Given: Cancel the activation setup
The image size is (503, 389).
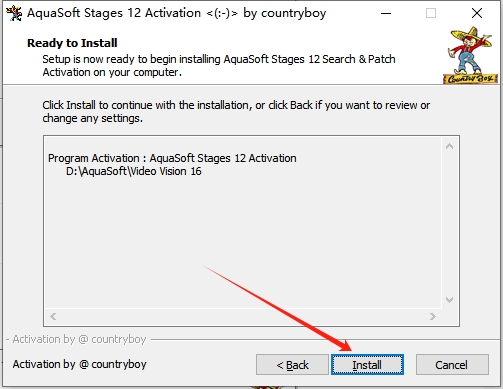Looking at the screenshot, I should (452, 365).
